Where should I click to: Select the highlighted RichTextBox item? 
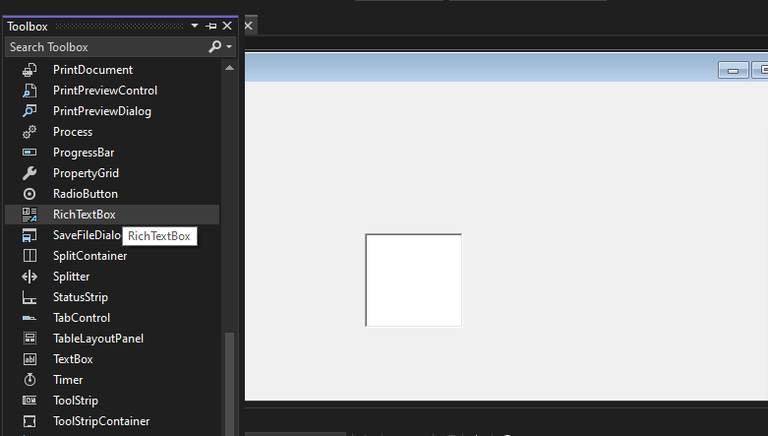[112, 215]
